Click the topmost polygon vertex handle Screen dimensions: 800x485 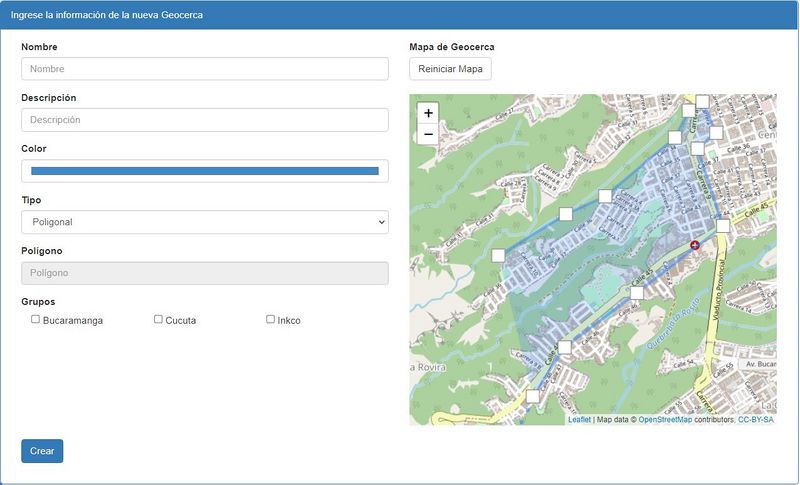click(702, 101)
